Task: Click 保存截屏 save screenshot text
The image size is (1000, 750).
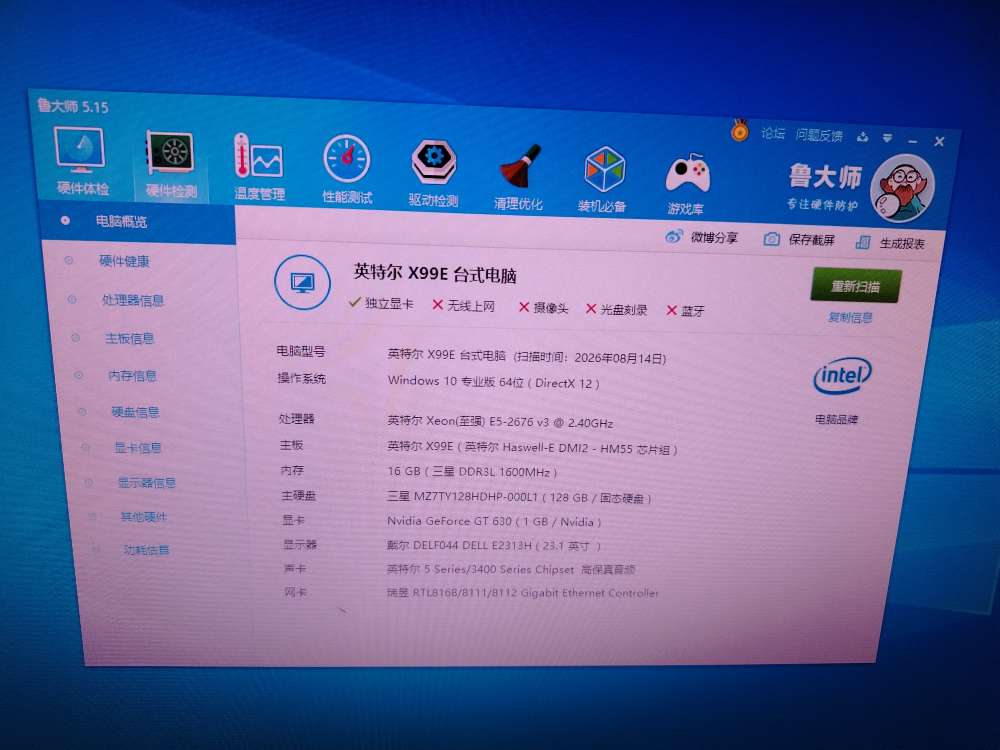Action: (x=811, y=240)
